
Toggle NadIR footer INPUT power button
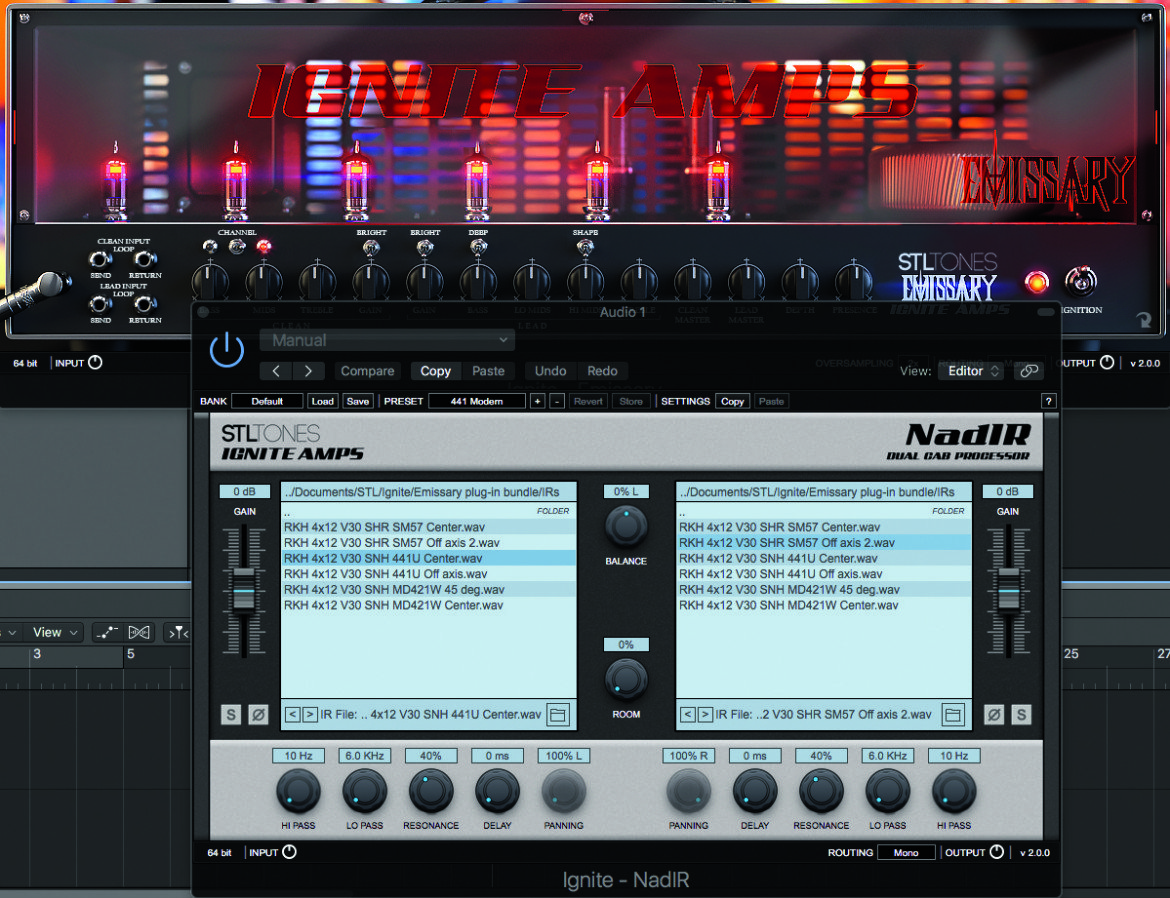pos(290,852)
